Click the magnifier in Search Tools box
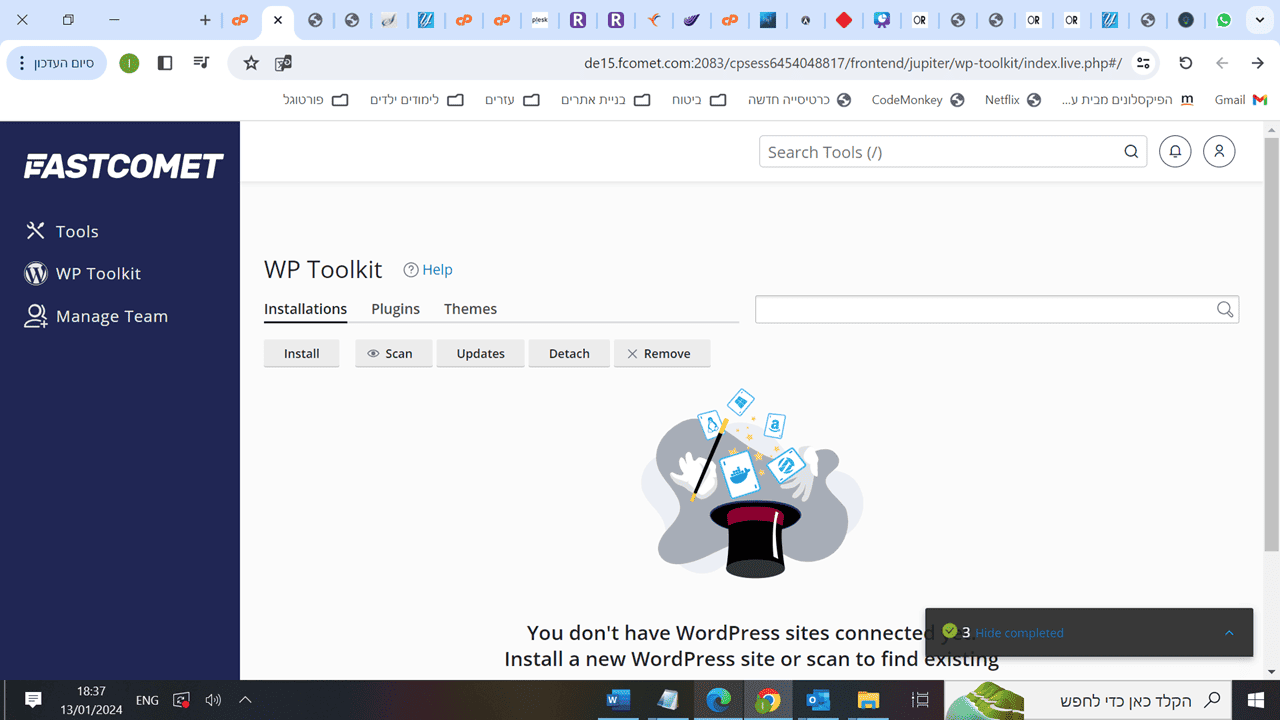Viewport: 1280px width, 720px height. point(1131,152)
